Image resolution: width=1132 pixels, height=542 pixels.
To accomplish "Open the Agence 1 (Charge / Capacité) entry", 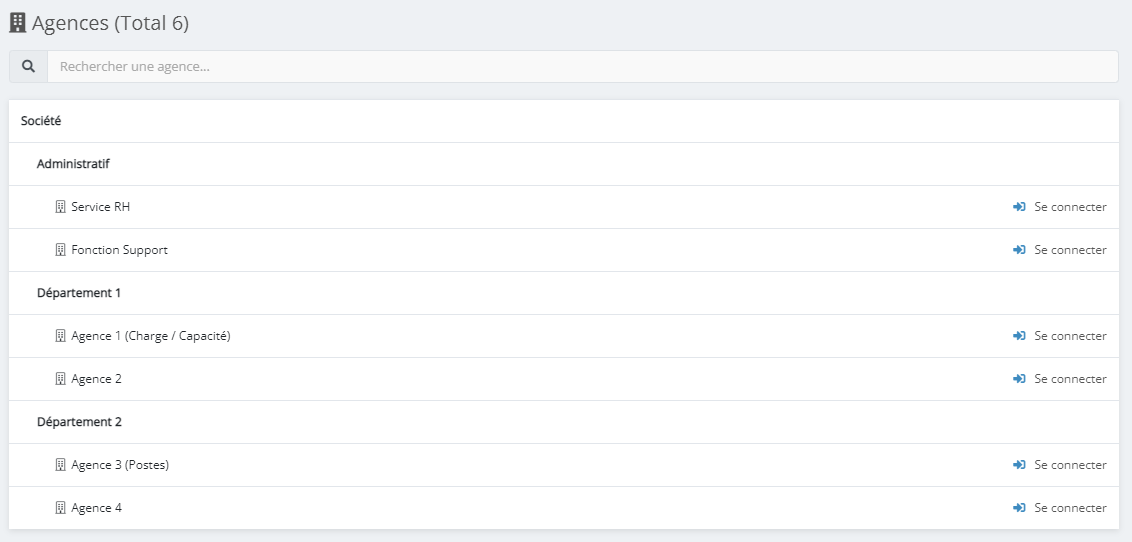I will click(151, 336).
